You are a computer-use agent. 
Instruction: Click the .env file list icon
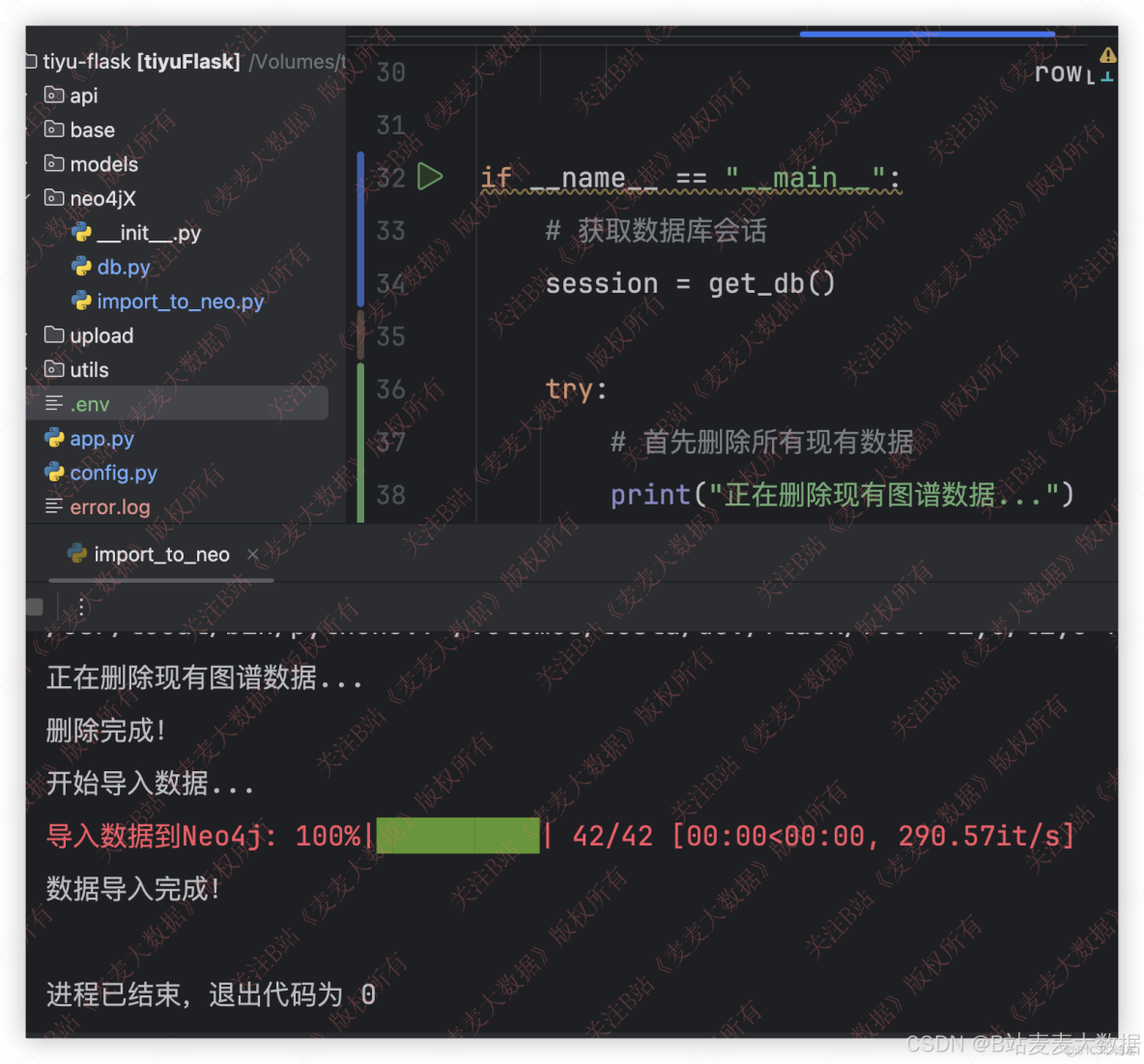pos(55,404)
